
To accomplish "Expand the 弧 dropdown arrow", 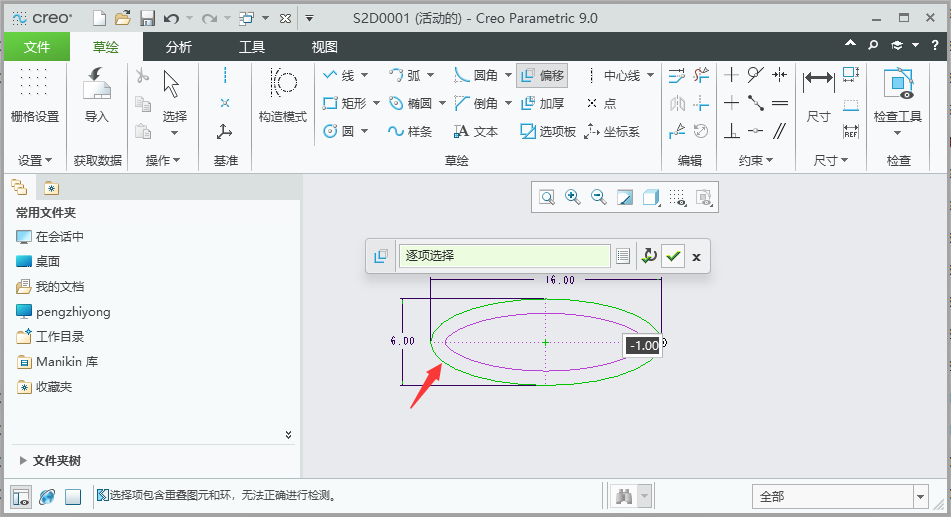I will tap(431, 75).
